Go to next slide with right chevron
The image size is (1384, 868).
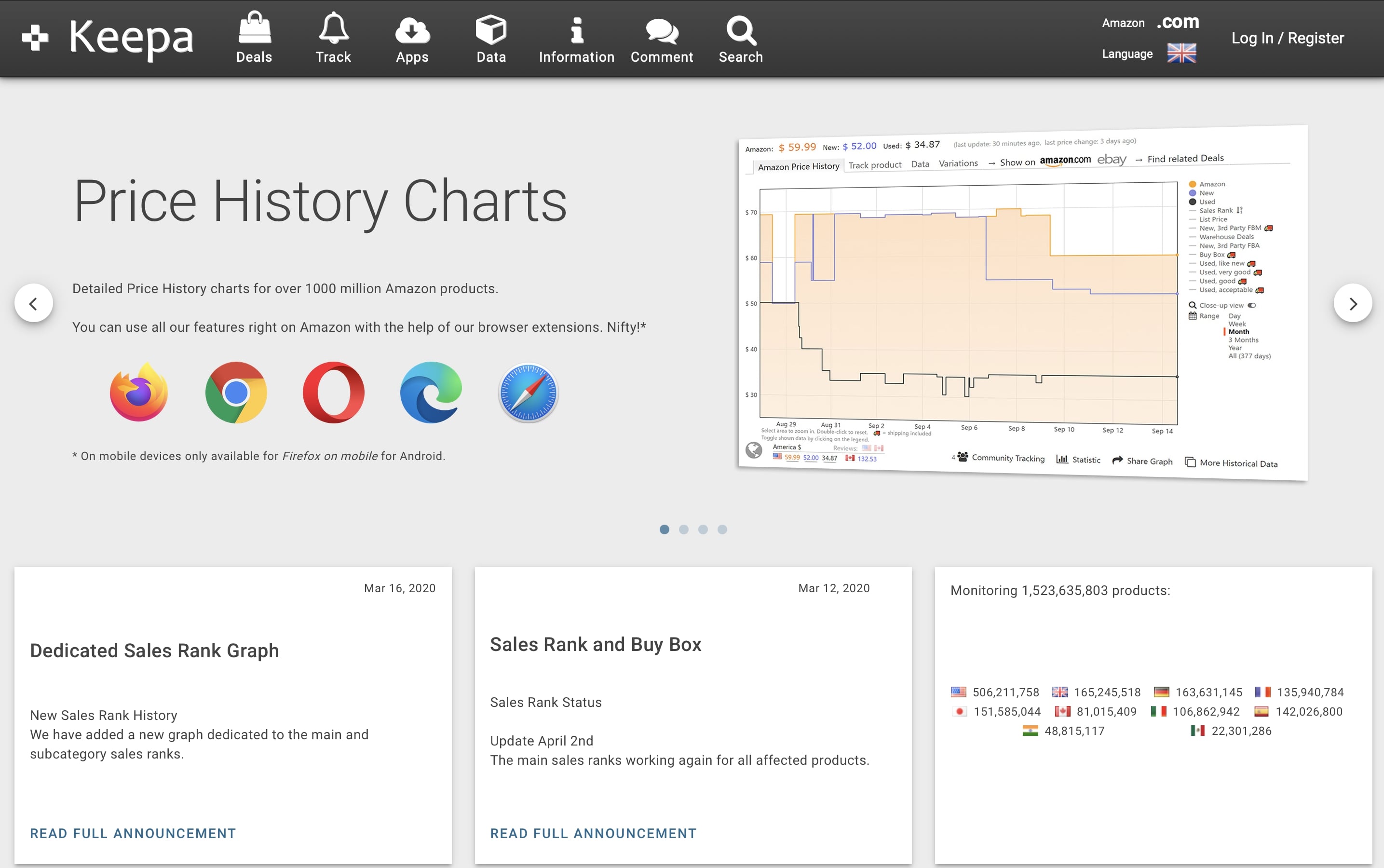(x=1353, y=303)
